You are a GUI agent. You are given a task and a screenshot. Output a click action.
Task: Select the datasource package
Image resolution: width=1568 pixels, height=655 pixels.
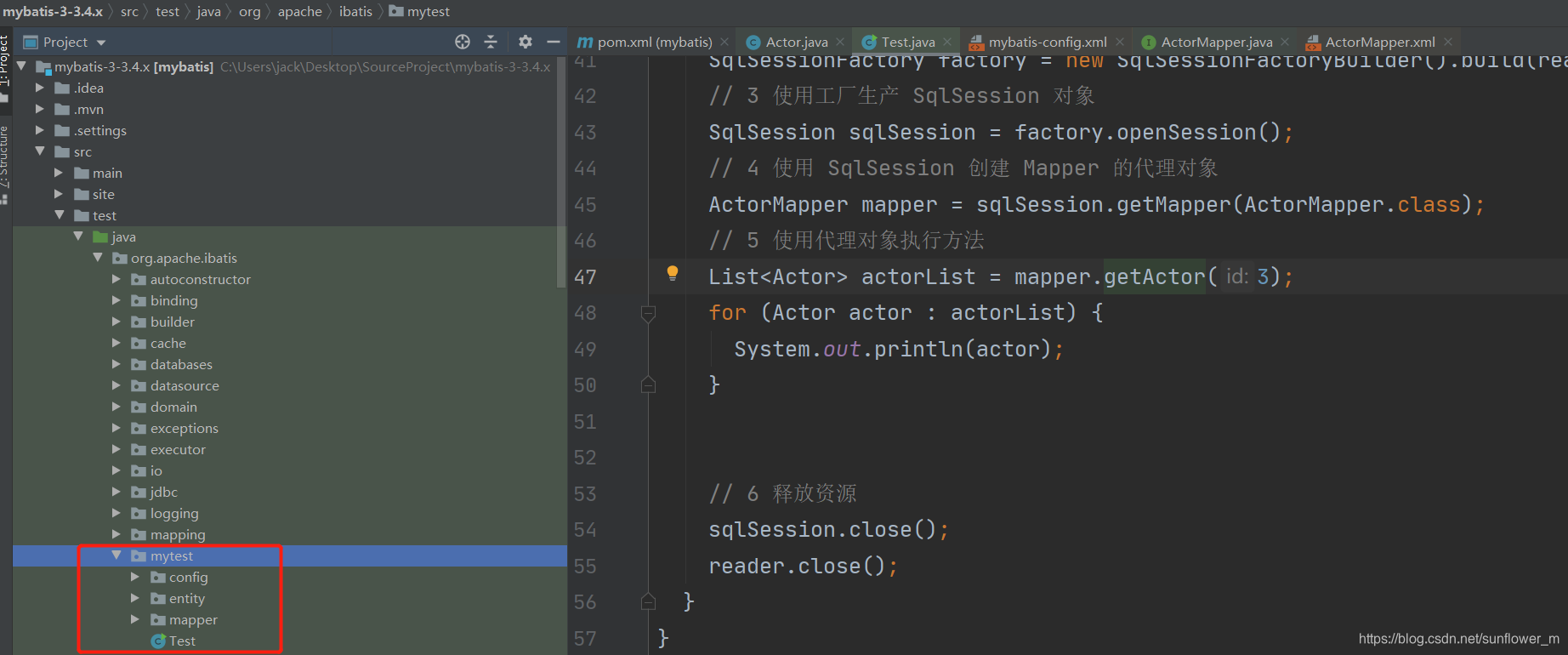185,385
